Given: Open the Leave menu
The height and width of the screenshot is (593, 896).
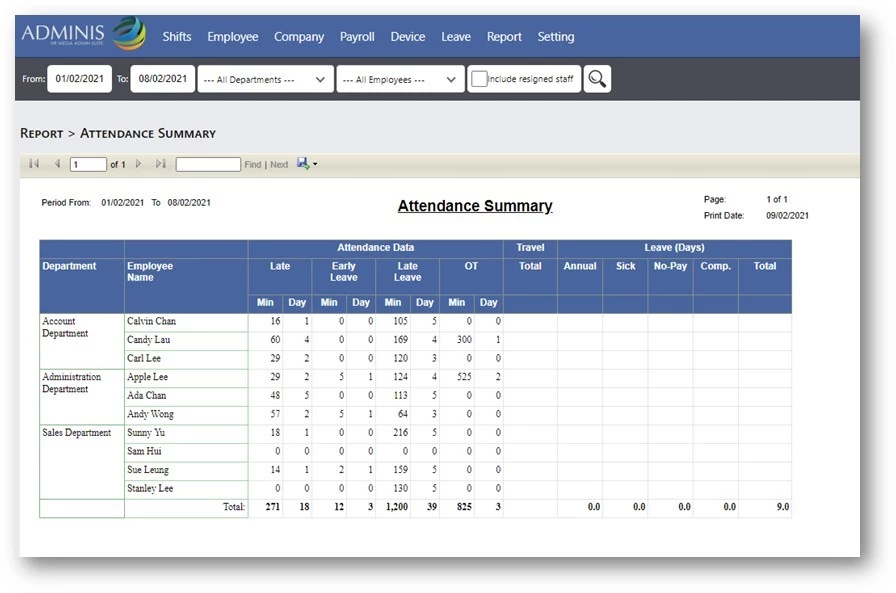Looking at the screenshot, I should click(x=456, y=37).
